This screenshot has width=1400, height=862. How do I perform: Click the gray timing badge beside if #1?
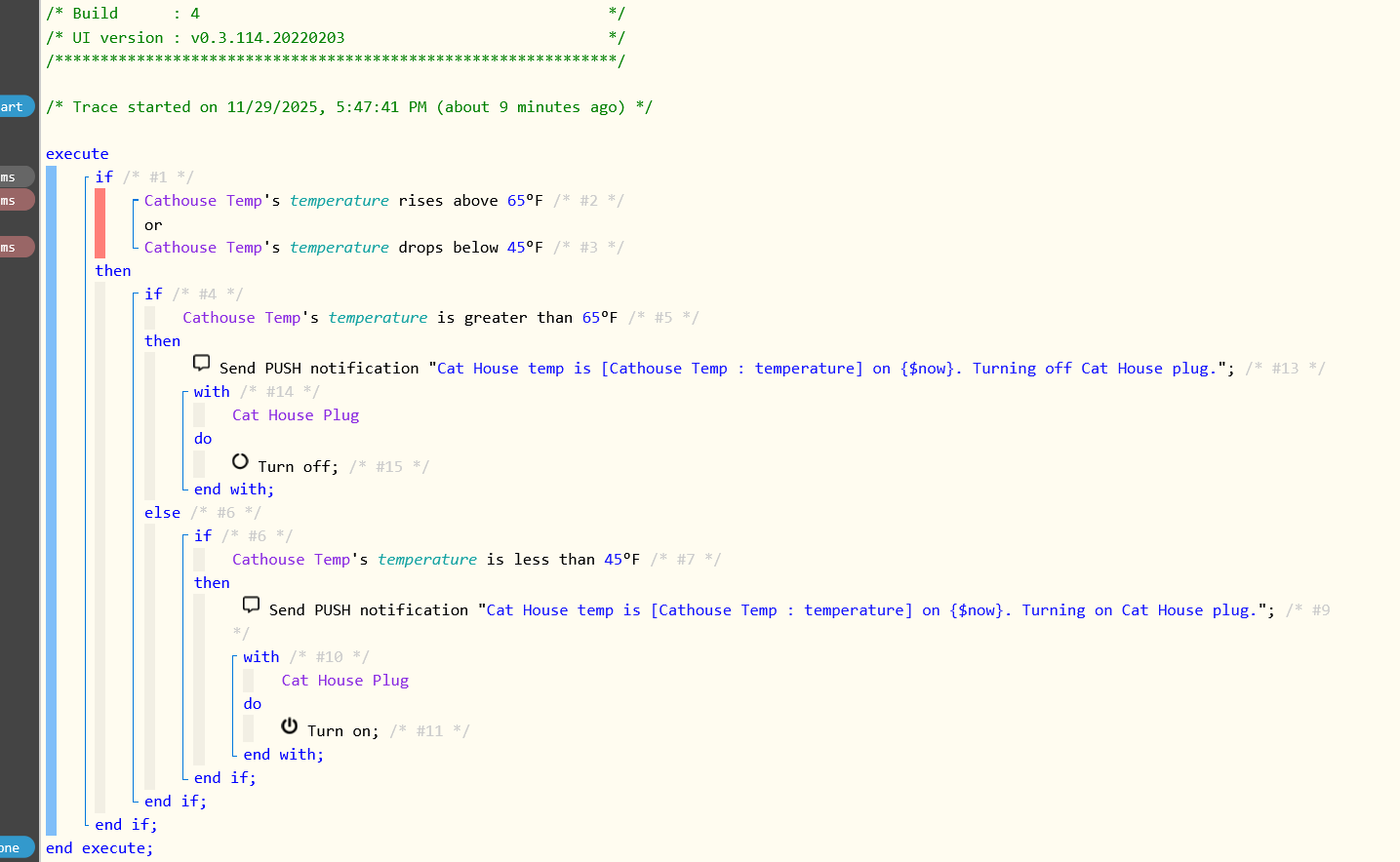pos(16,176)
